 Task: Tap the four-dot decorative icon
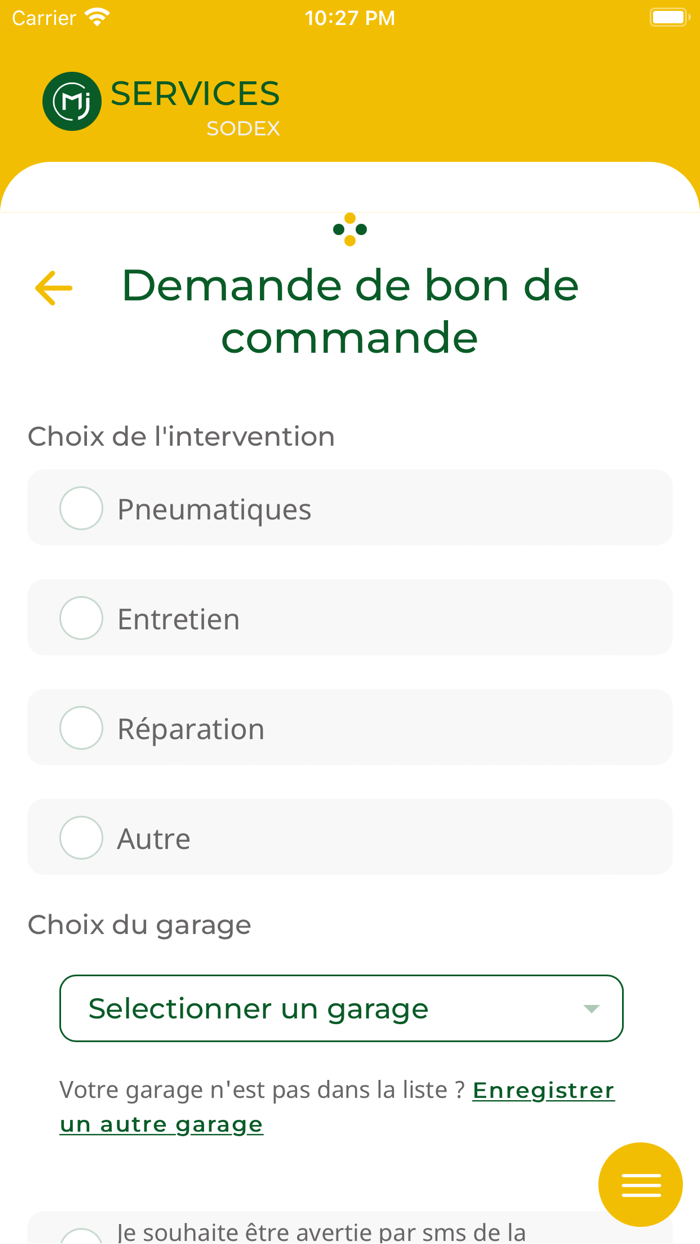coord(350,230)
